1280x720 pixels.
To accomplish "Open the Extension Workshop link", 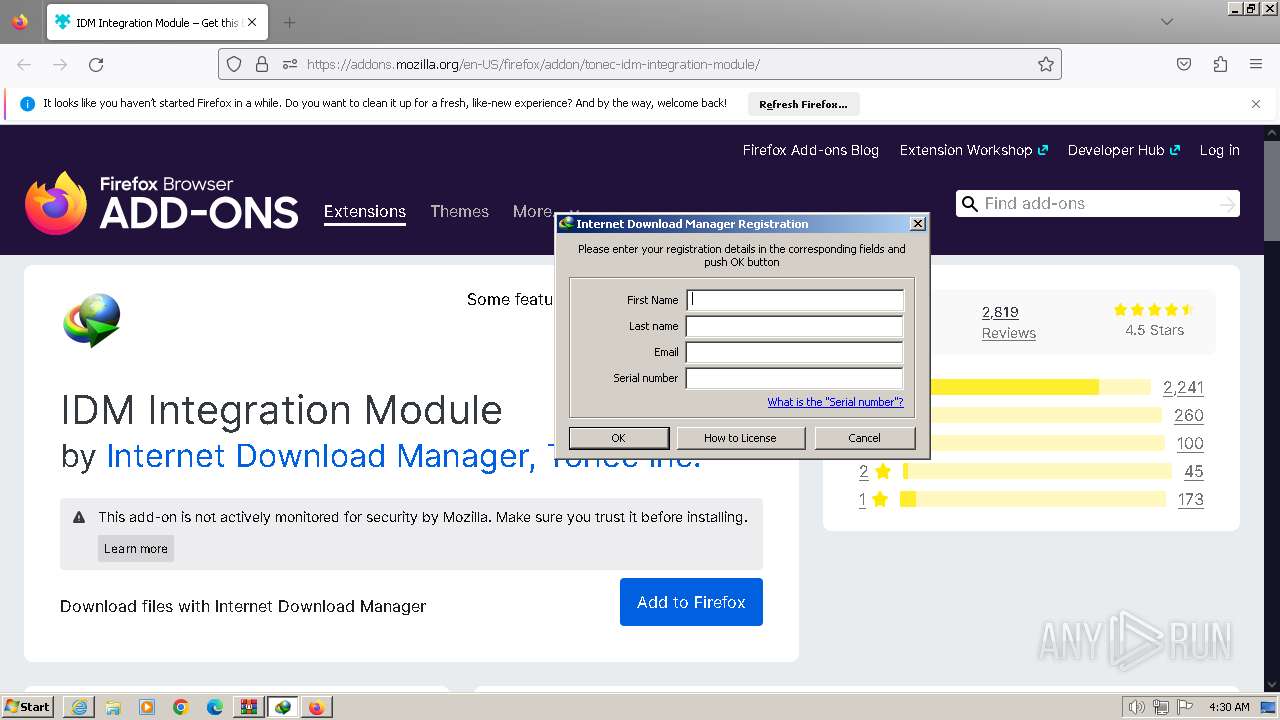I will [973, 150].
